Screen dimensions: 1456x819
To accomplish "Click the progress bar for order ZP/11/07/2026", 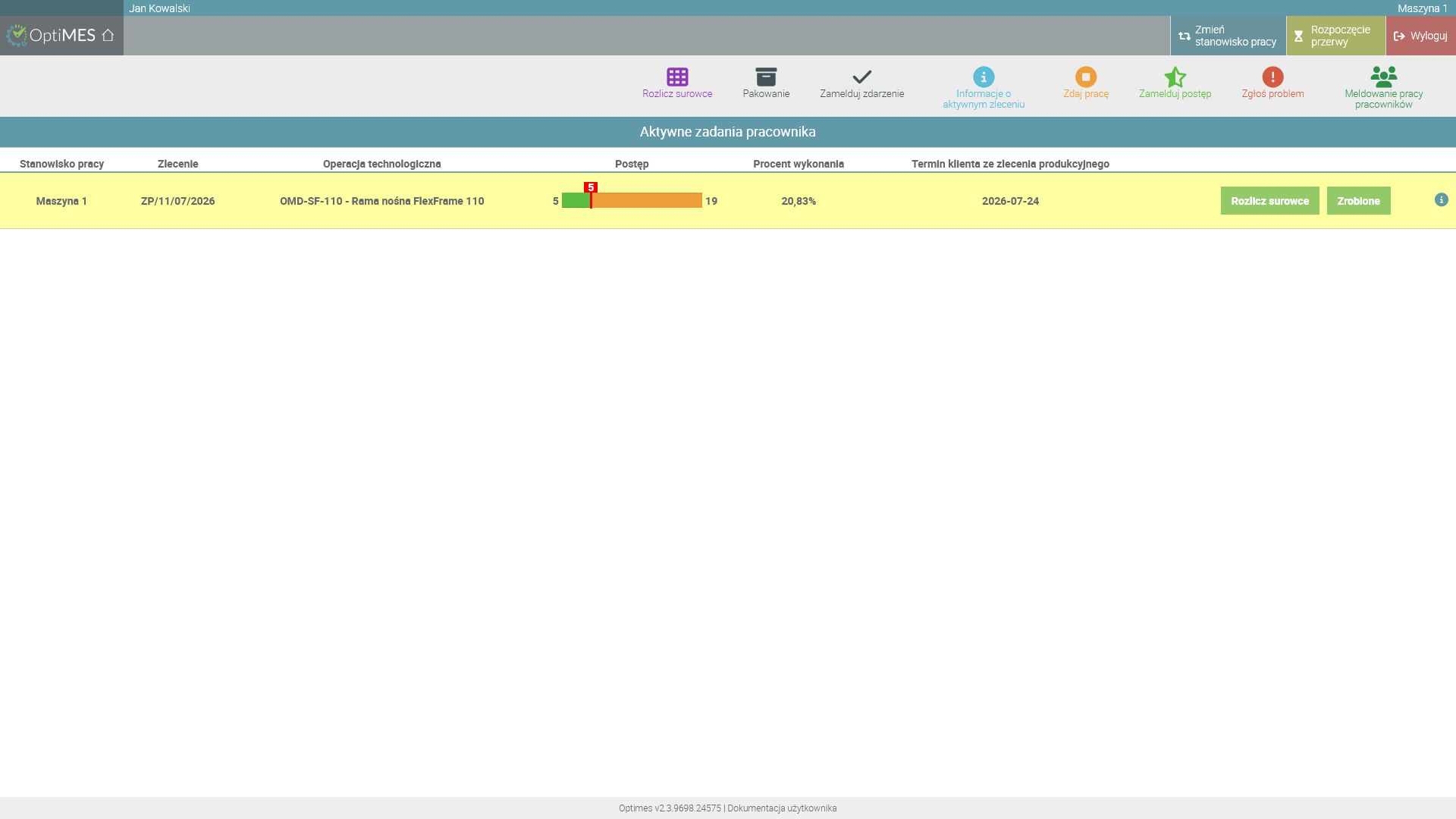I will coord(632,200).
